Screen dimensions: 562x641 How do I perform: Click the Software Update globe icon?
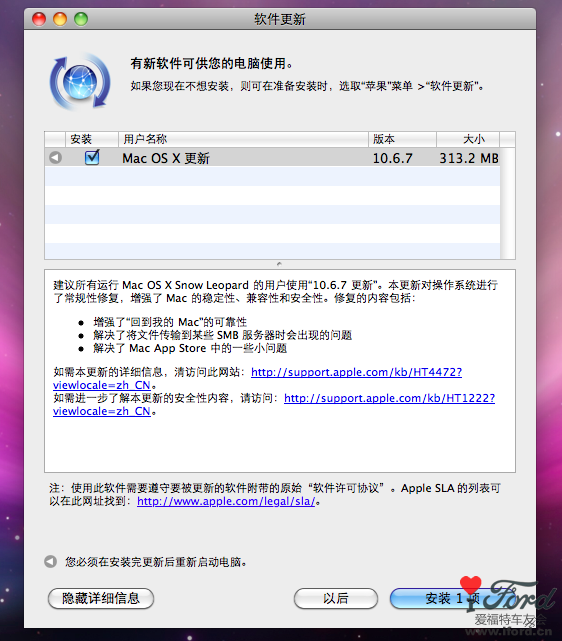click(80, 82)
